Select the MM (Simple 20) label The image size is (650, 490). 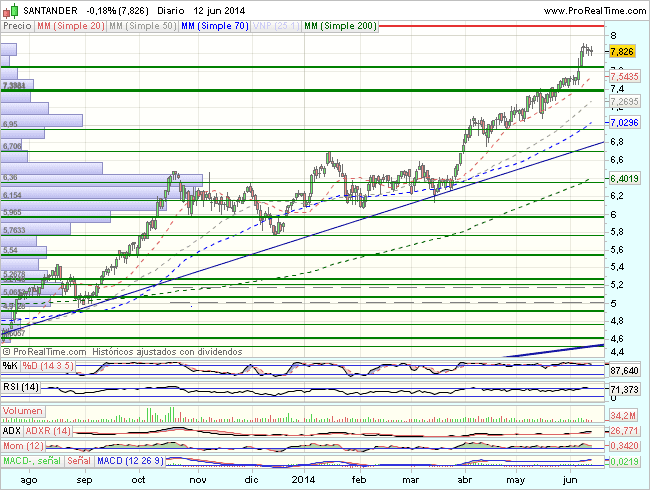(x=69, y=25)
